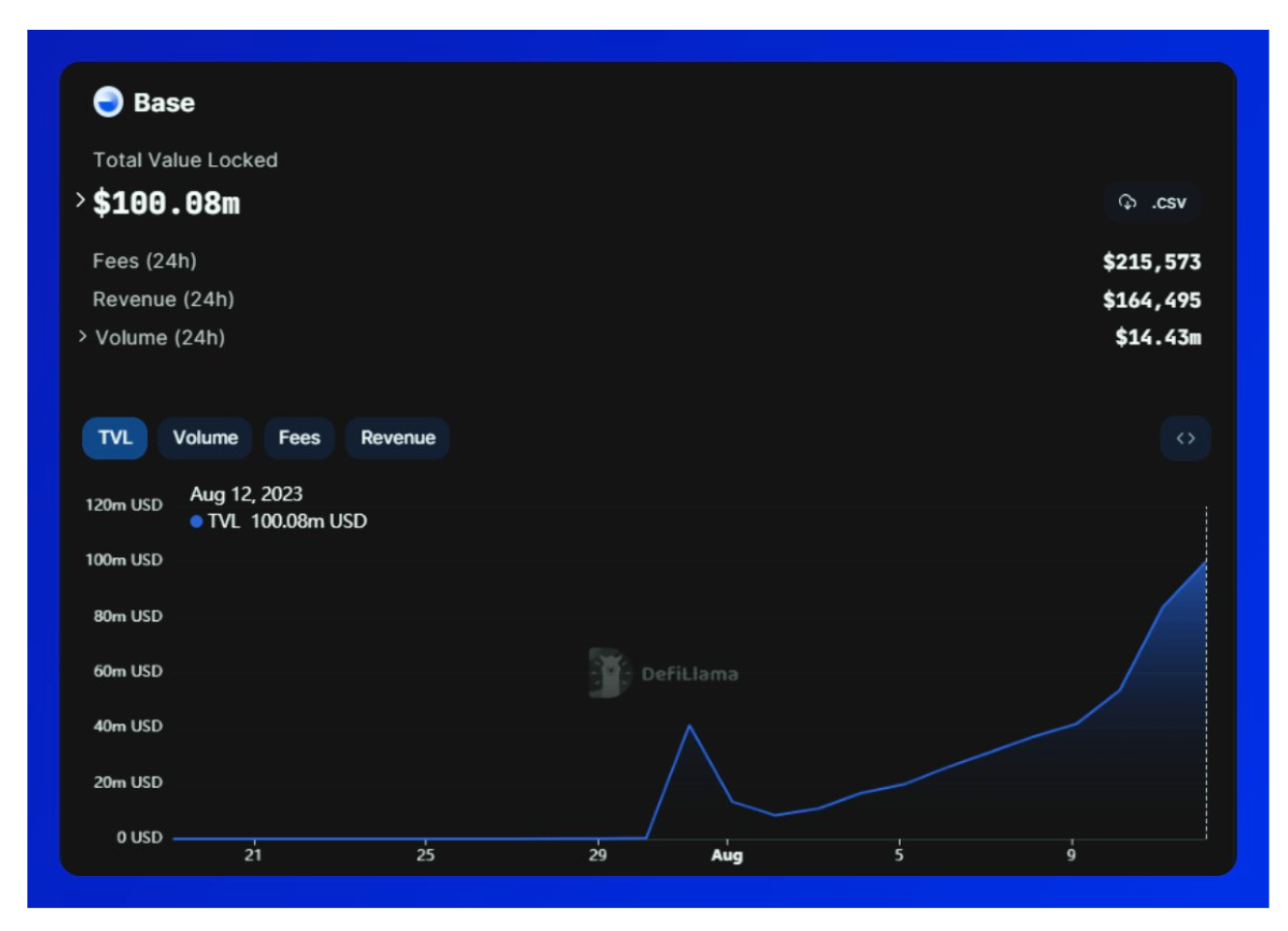Click the Revenue (24h) label
Screen dimensions: 1288x931
pos(163,299)
